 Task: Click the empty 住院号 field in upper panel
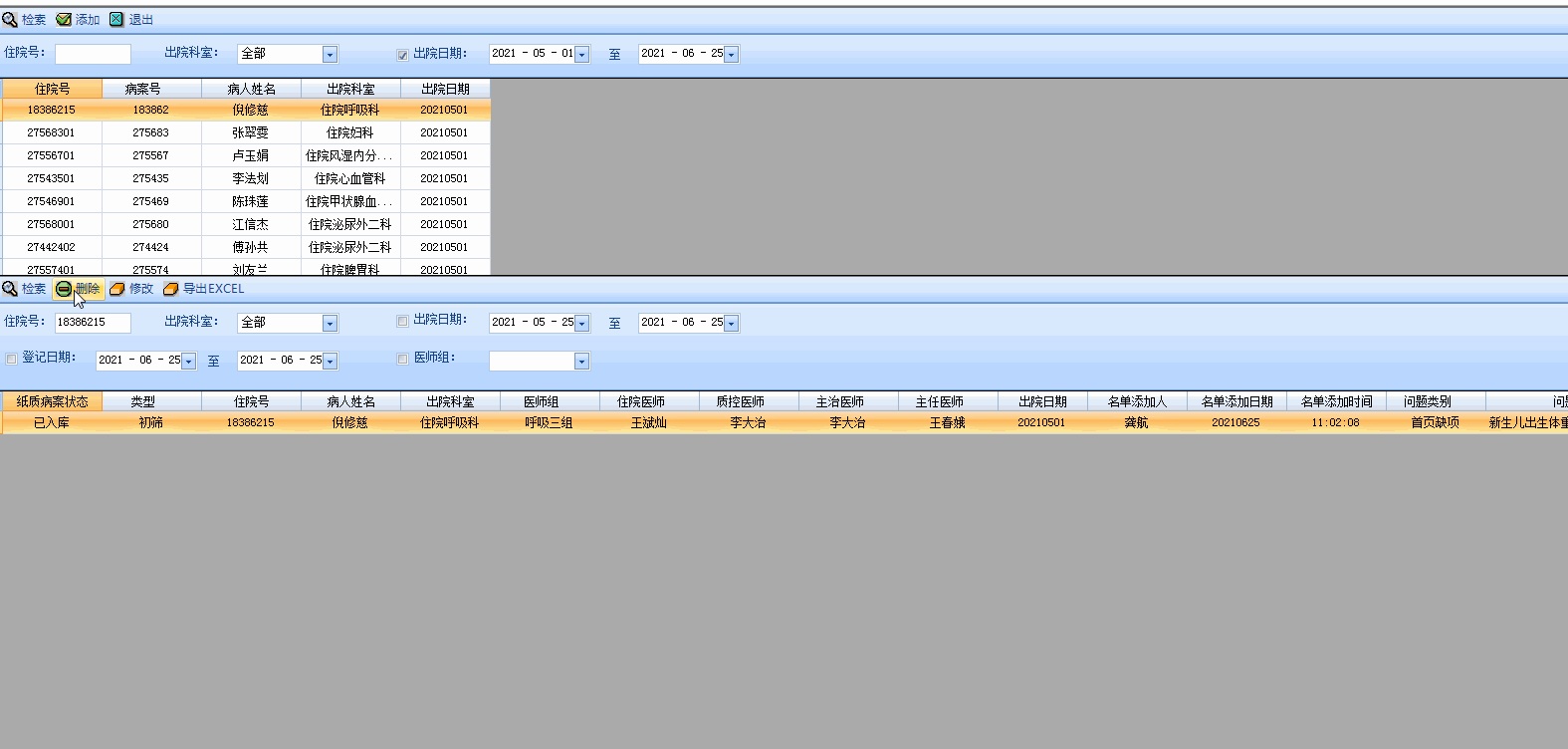click(93, 54)
